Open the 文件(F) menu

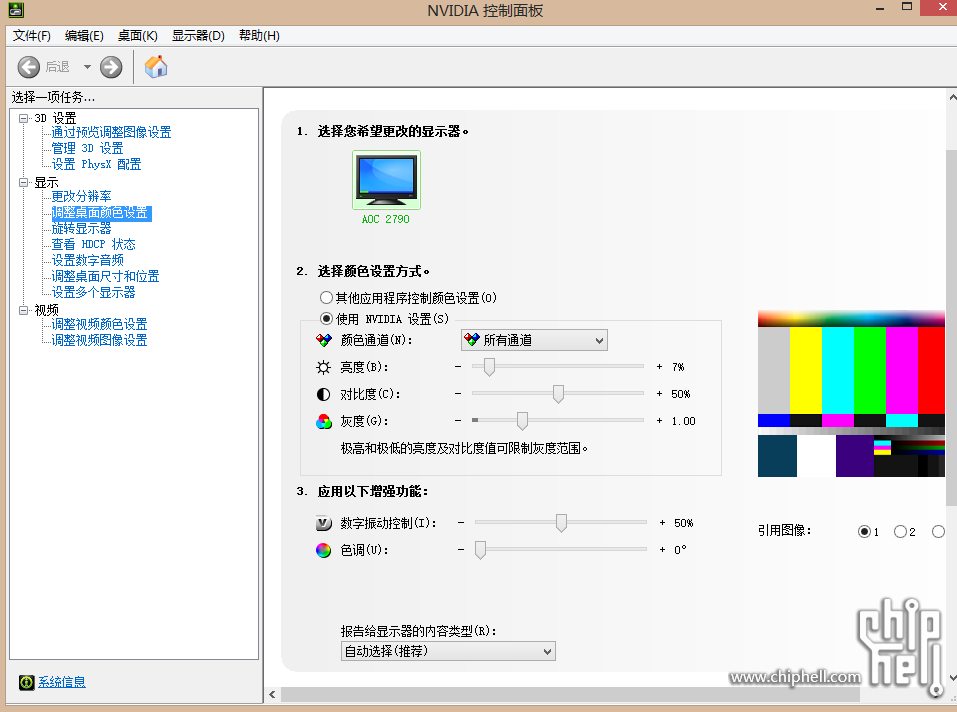pyautogui.click(x=32, y=36)
